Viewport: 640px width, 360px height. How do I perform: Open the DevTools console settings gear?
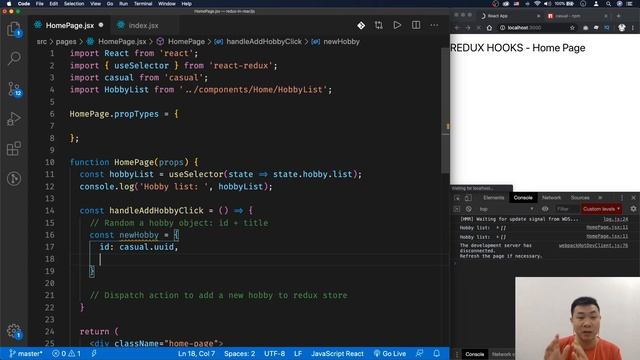[x=633, y=209]
